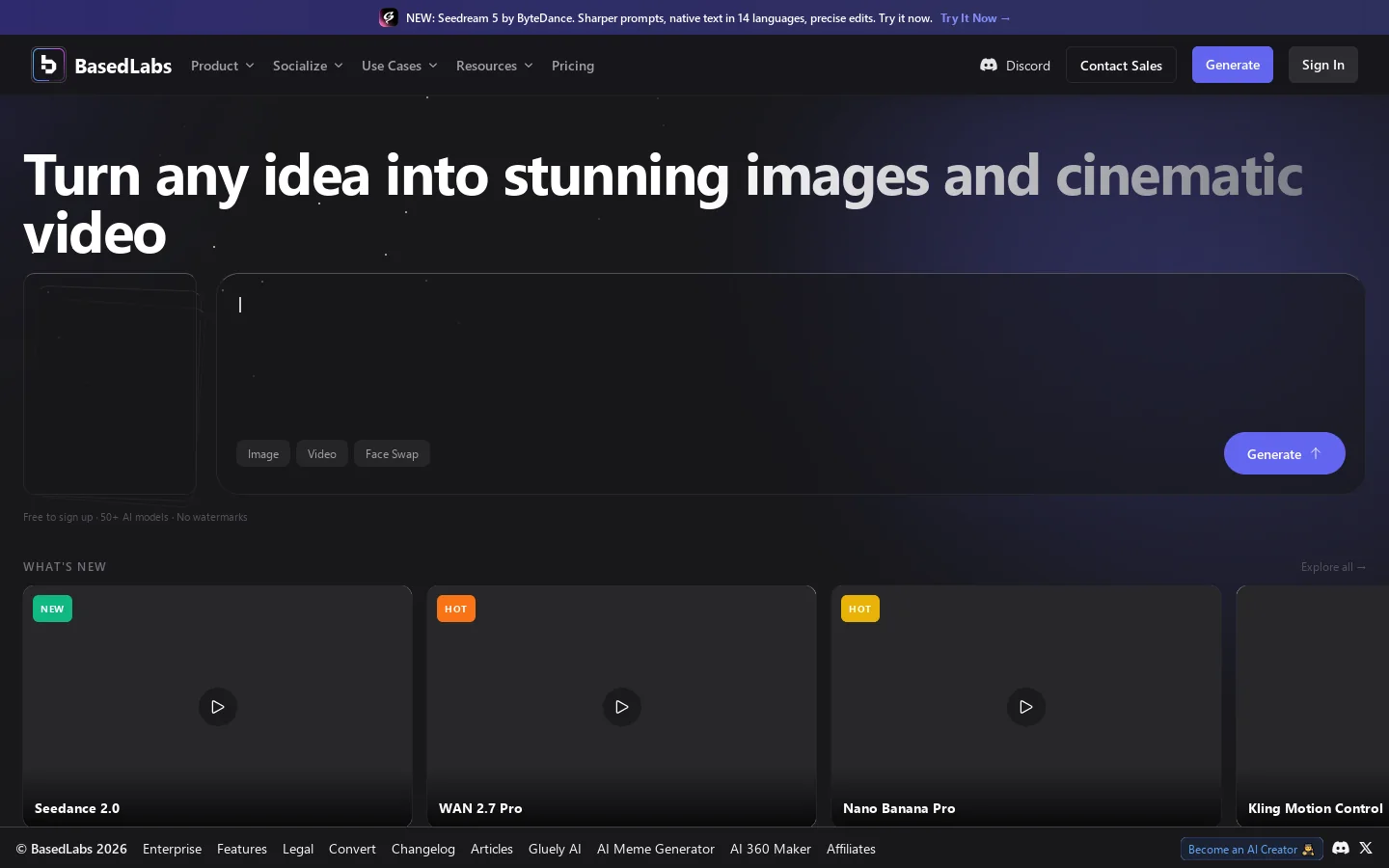Expand the Use Cases menu
The width and height of the screenshot is (1389, 868).
click(x=399, y=66)
